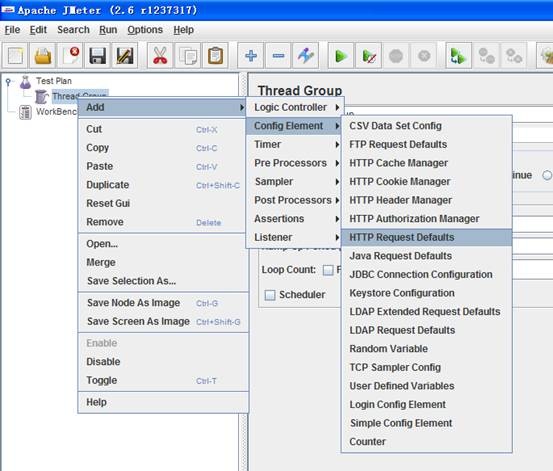Select the Test Plan tree node

coord(54,81)
